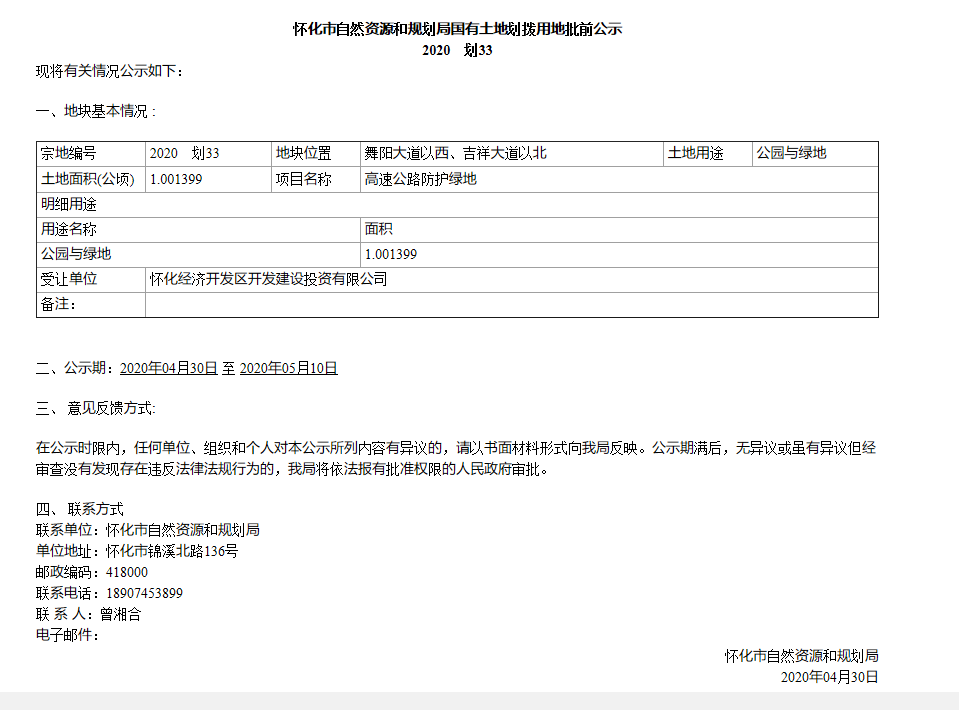The width and height of the screenshot is (959, 710).
Task: Click the 1.001399 value under 面积
Action: pos(620,254)
